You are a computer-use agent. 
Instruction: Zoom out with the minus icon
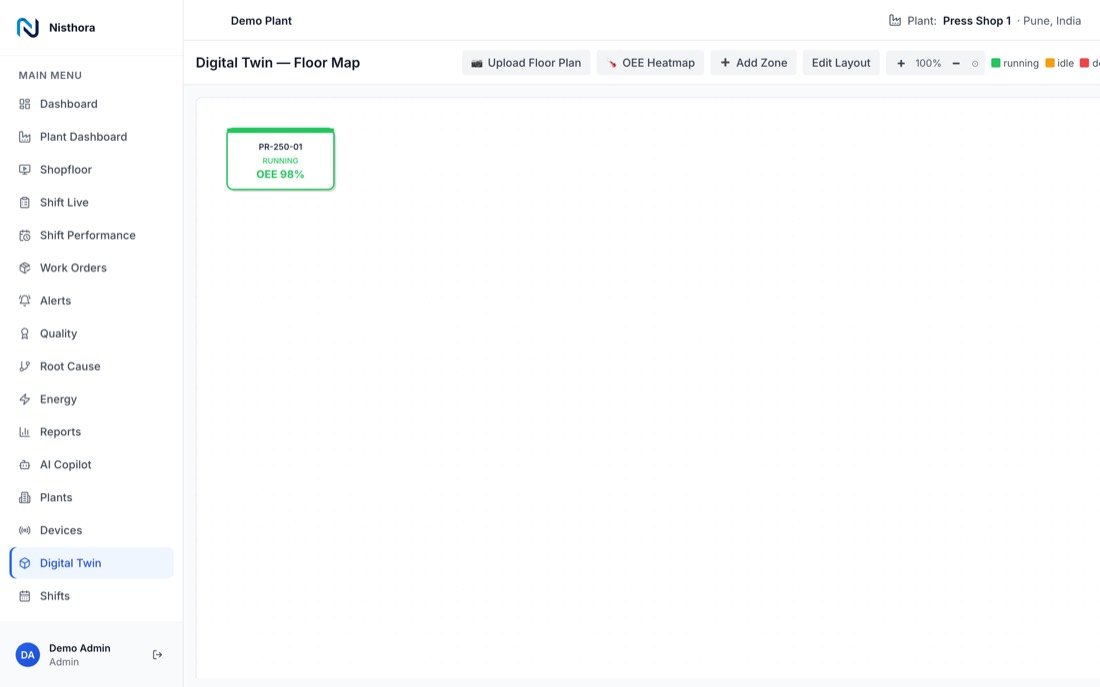tap(955, 63)
